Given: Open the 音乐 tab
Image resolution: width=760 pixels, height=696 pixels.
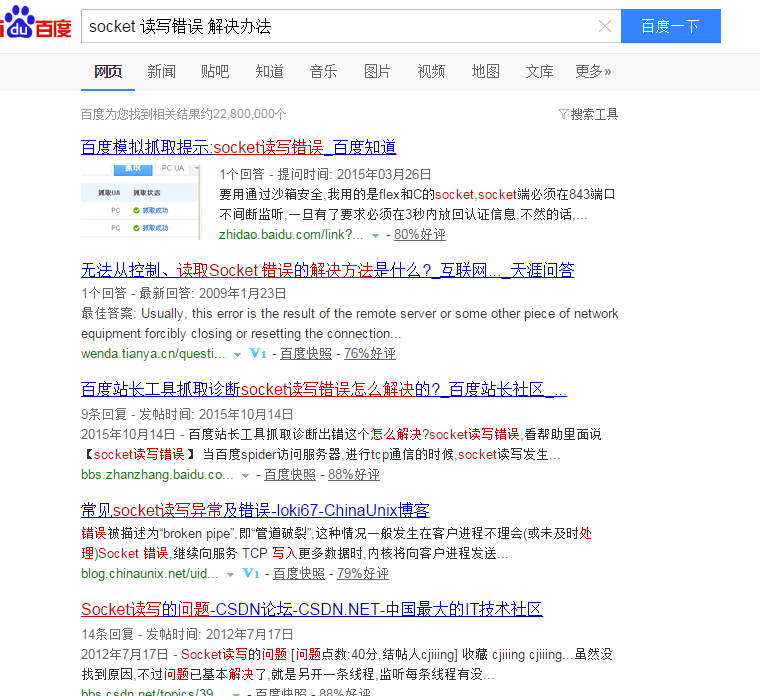Looking at the screenshot, I should click(x=323, y=72).
